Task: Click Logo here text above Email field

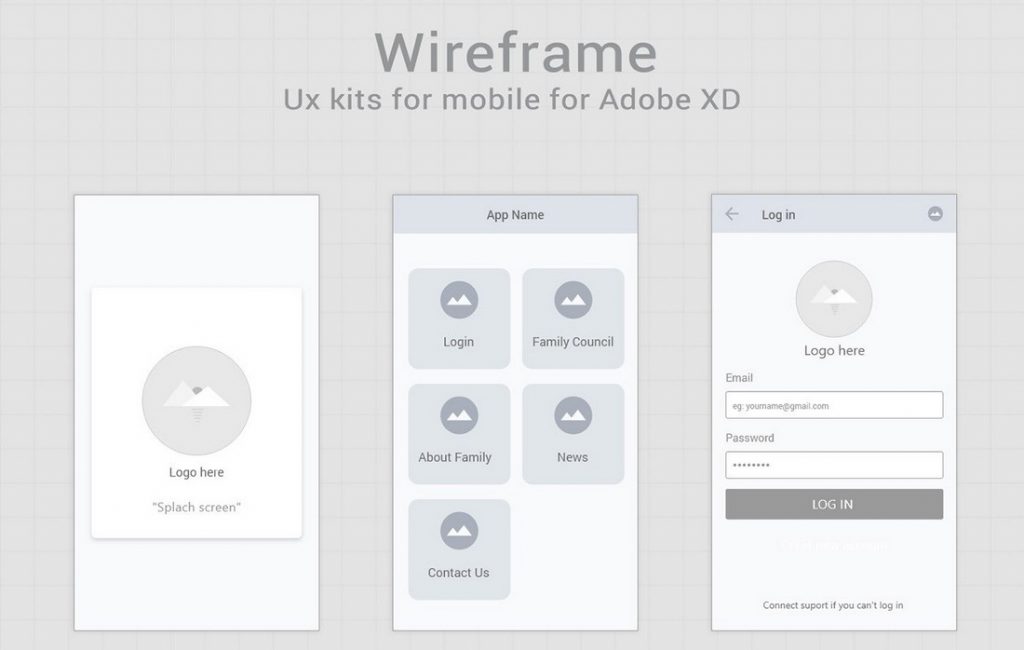Action: point(834,351)
